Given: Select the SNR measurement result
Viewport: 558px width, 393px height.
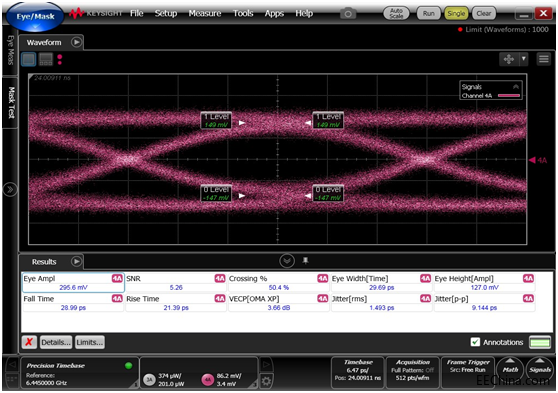Looking at the screenshot, I should click(176, 283).
